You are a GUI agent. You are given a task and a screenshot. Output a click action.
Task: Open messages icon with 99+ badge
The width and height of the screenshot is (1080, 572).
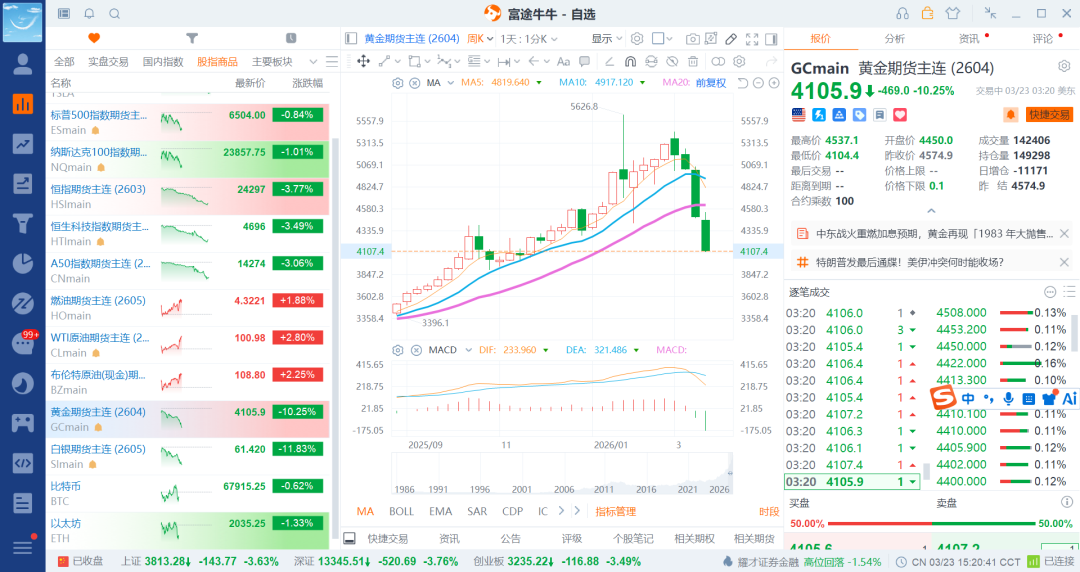click(23, 343)
